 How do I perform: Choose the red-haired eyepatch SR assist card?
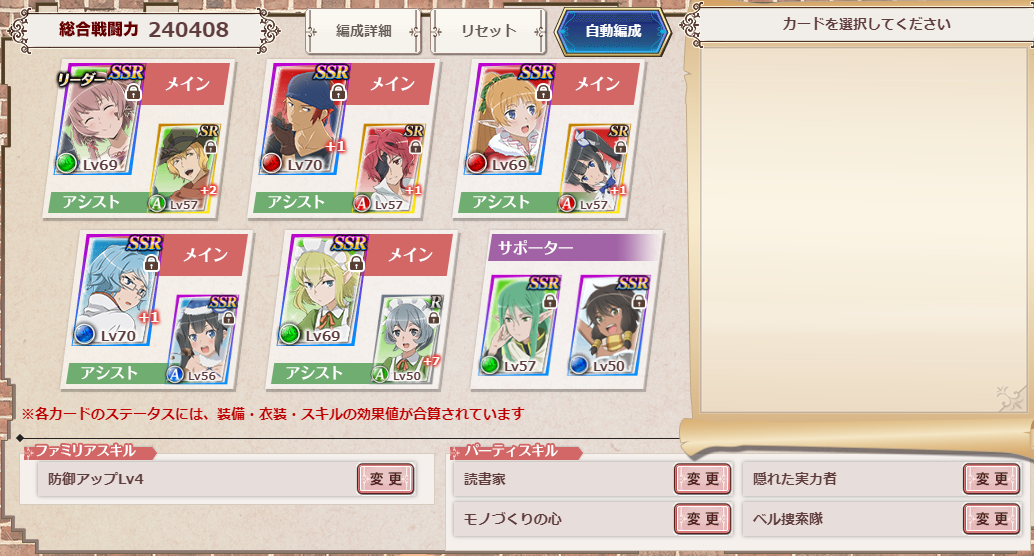(x=388, y=169)
